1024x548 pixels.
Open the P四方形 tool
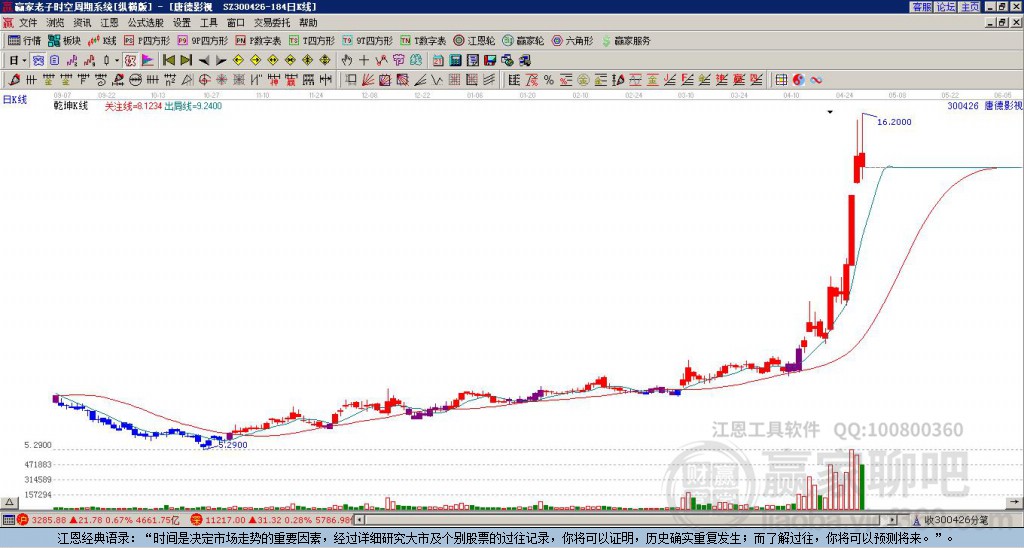[147, 40]
